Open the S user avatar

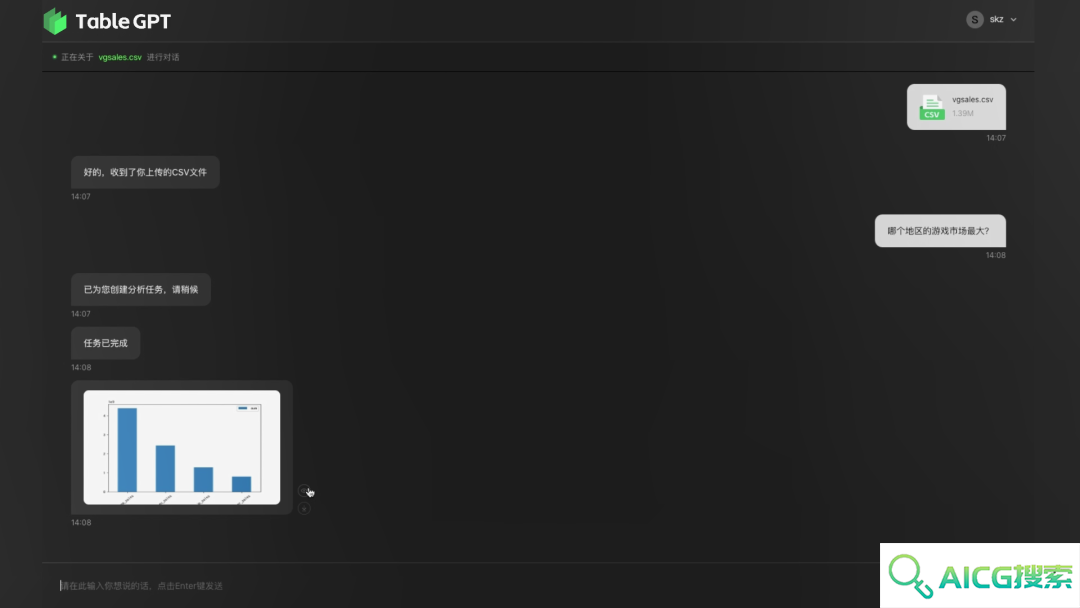974,20
